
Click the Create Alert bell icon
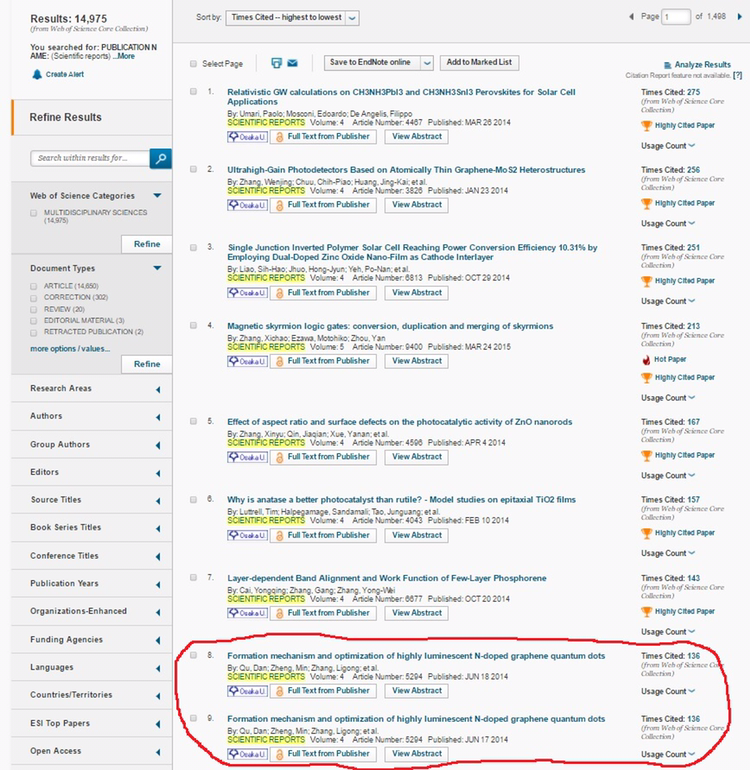(37, 74)
